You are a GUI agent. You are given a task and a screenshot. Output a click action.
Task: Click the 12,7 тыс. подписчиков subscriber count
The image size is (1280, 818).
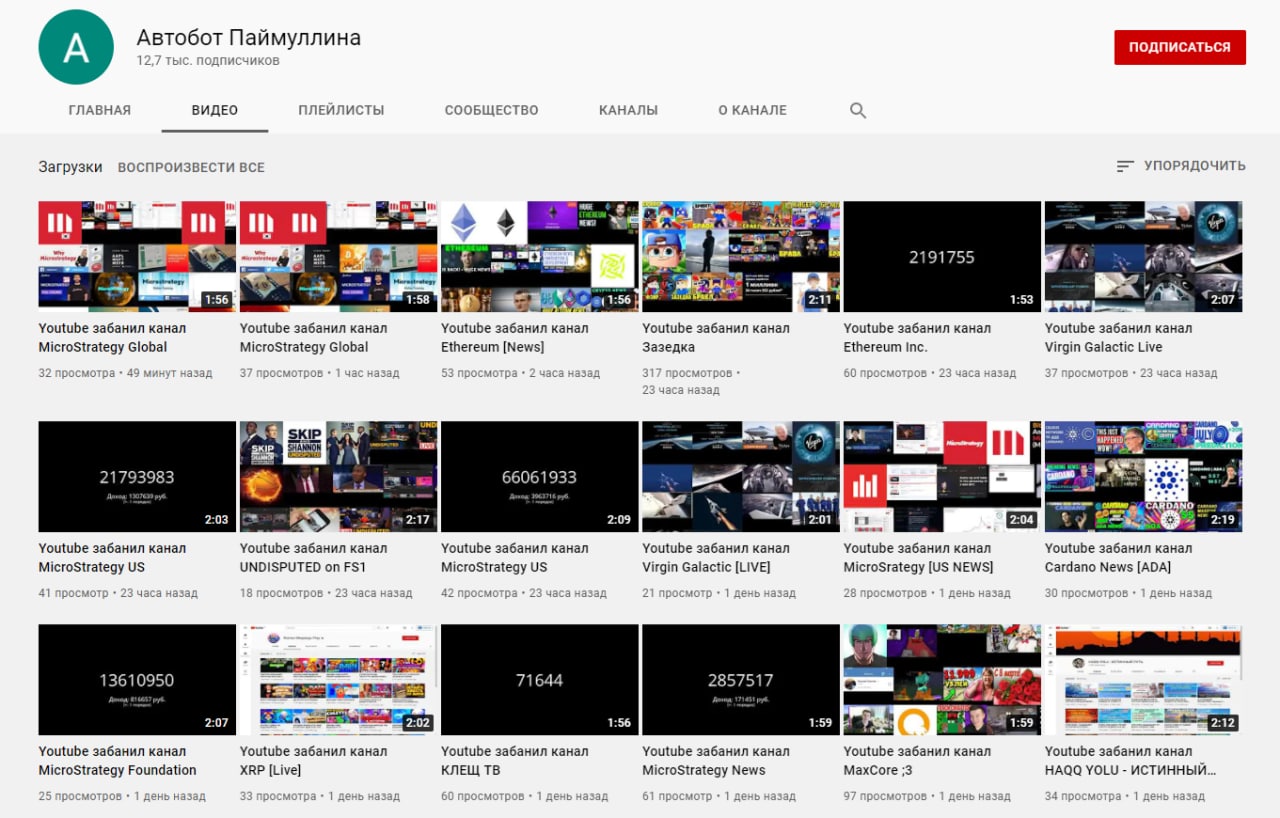pos(208,61)
